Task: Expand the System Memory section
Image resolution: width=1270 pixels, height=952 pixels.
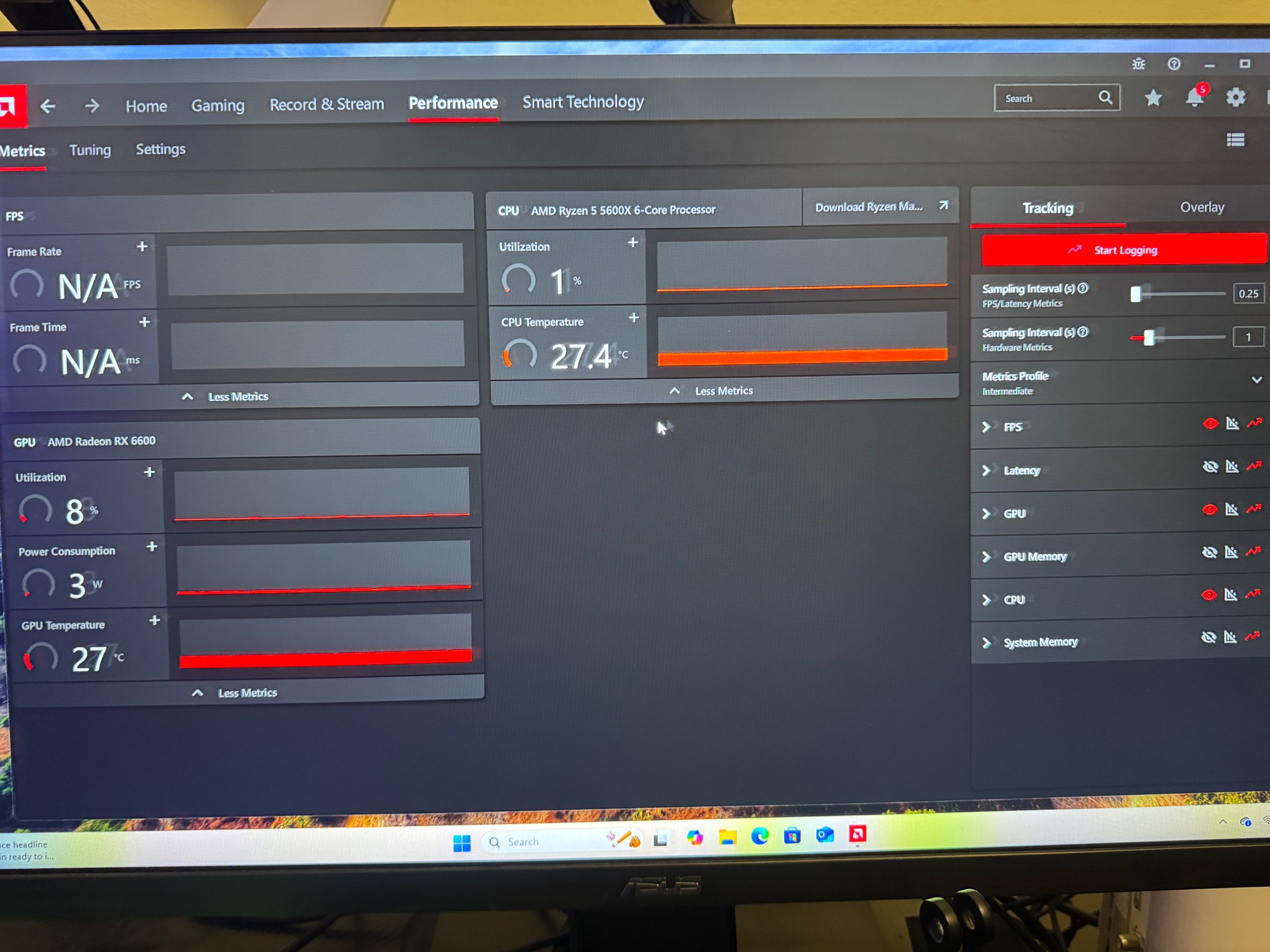Action: click(987, 643)
